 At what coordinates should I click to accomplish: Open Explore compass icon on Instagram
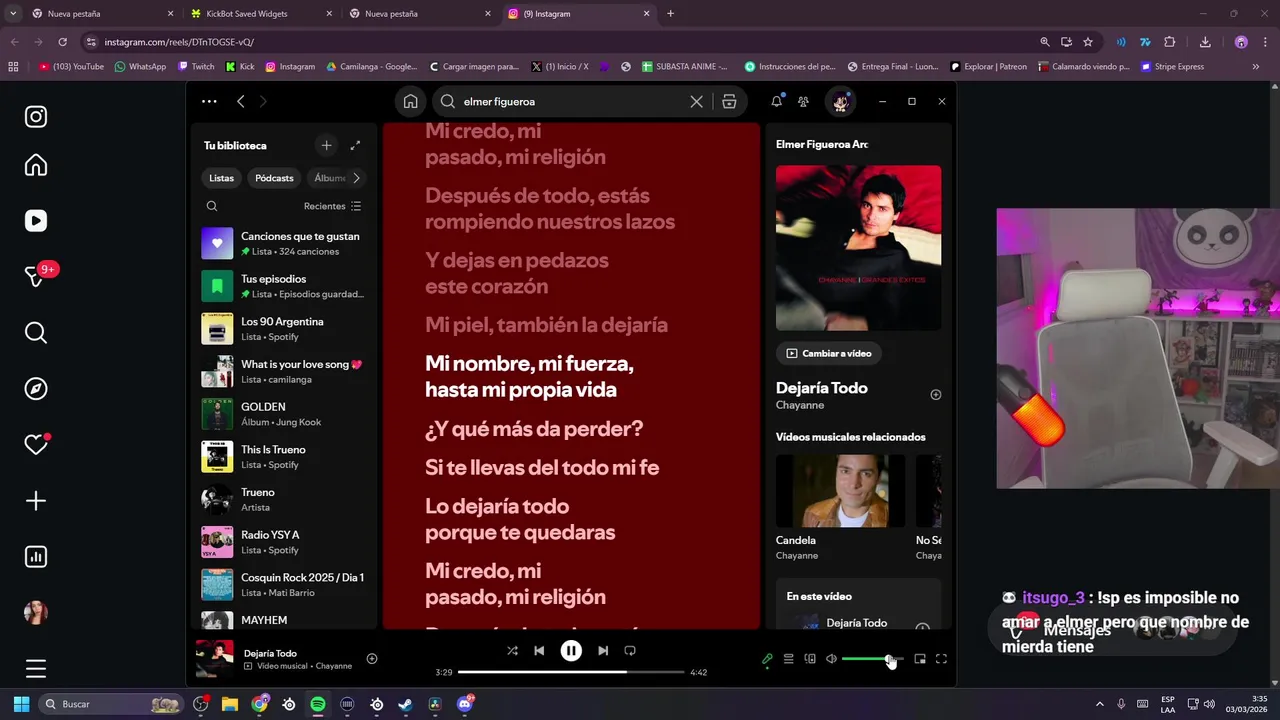(x=36, y=389)
